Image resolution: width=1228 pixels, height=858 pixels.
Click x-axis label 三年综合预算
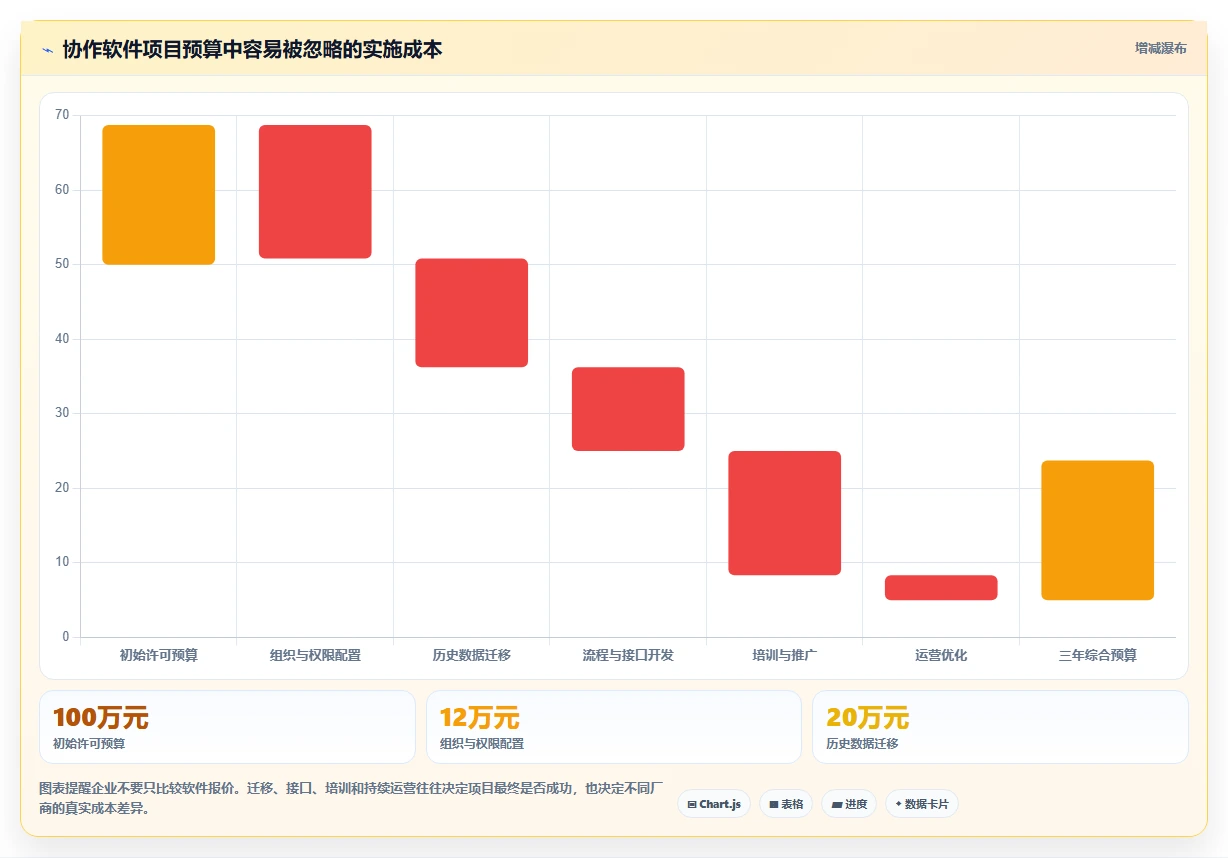point(1098,656)
